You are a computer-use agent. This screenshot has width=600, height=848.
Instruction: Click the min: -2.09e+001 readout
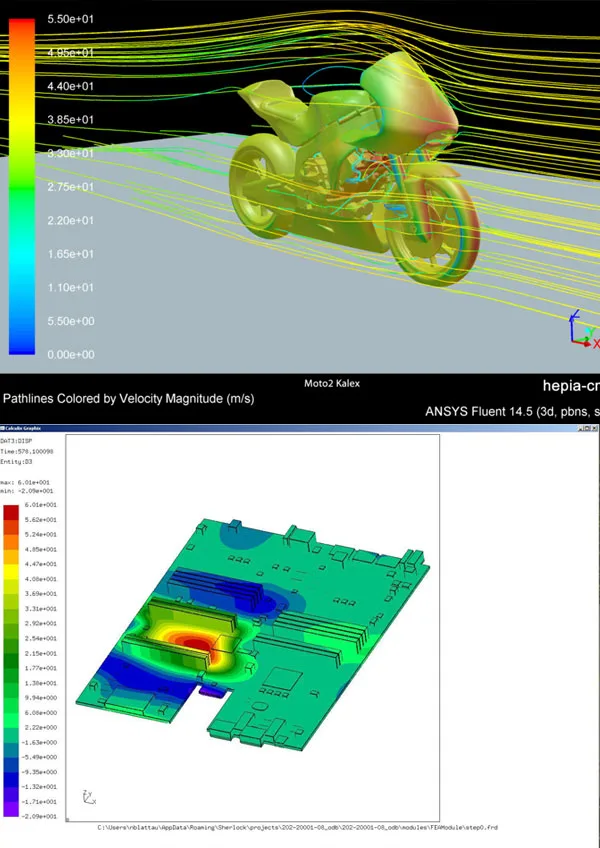27,491
